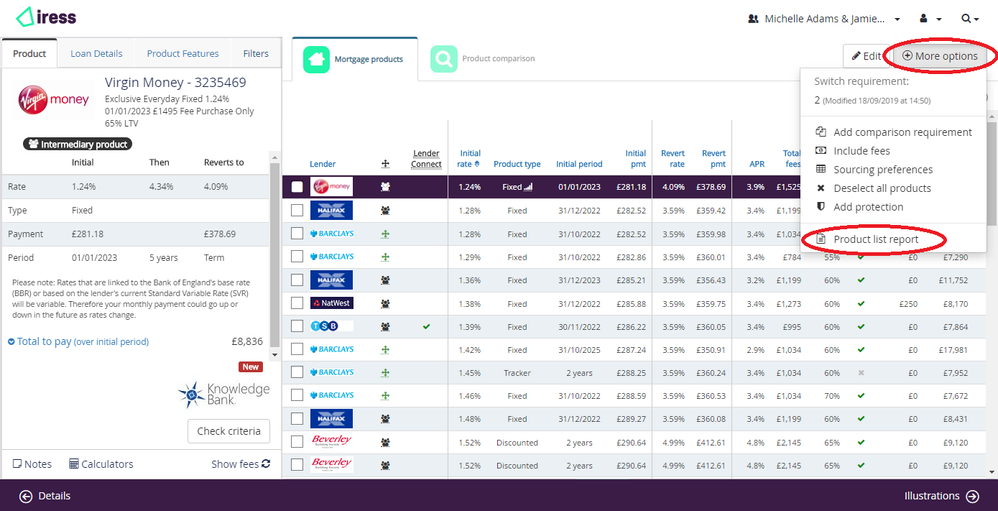
Task: Tick the NatWest 1.38% product checkbox
Action: point(297,303)
